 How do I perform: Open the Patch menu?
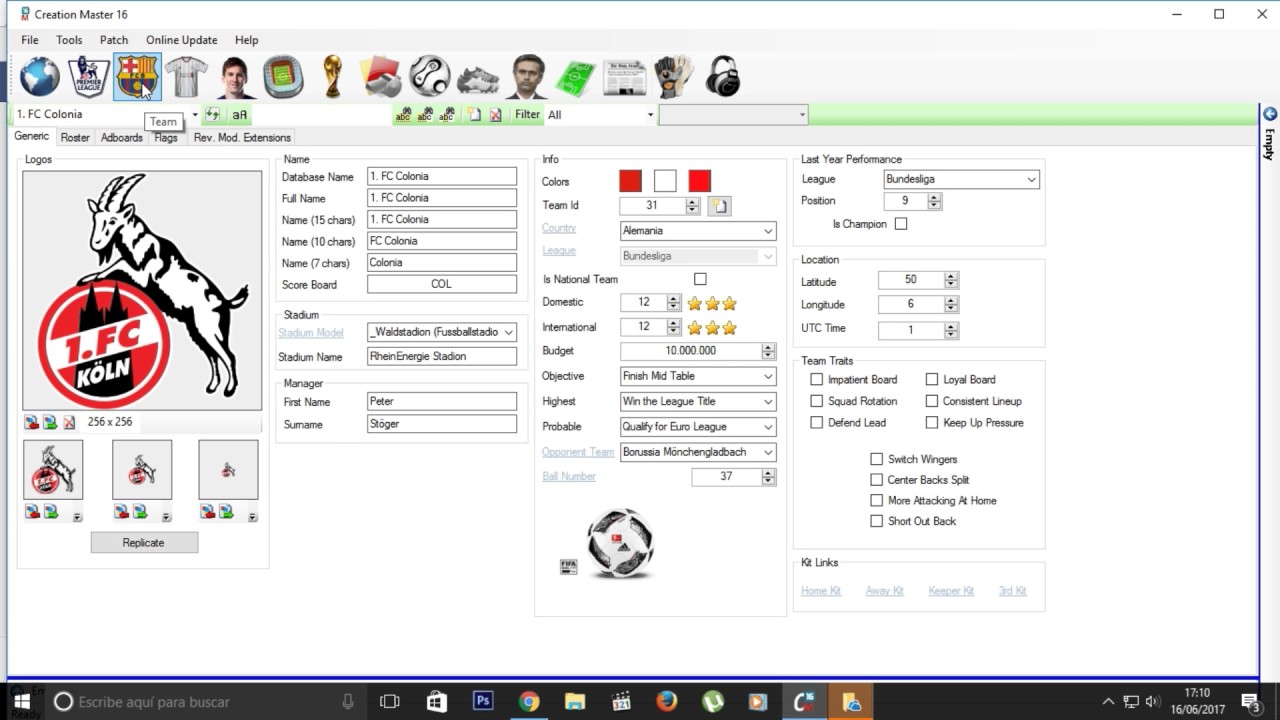(114, 40)
